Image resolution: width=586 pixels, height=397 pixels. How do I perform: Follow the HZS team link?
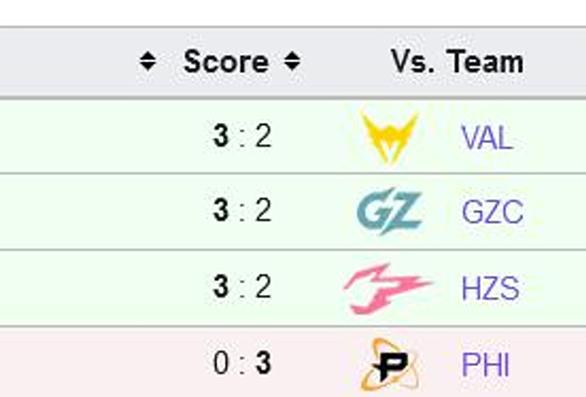pyautogui.click(x=490, y=288)
